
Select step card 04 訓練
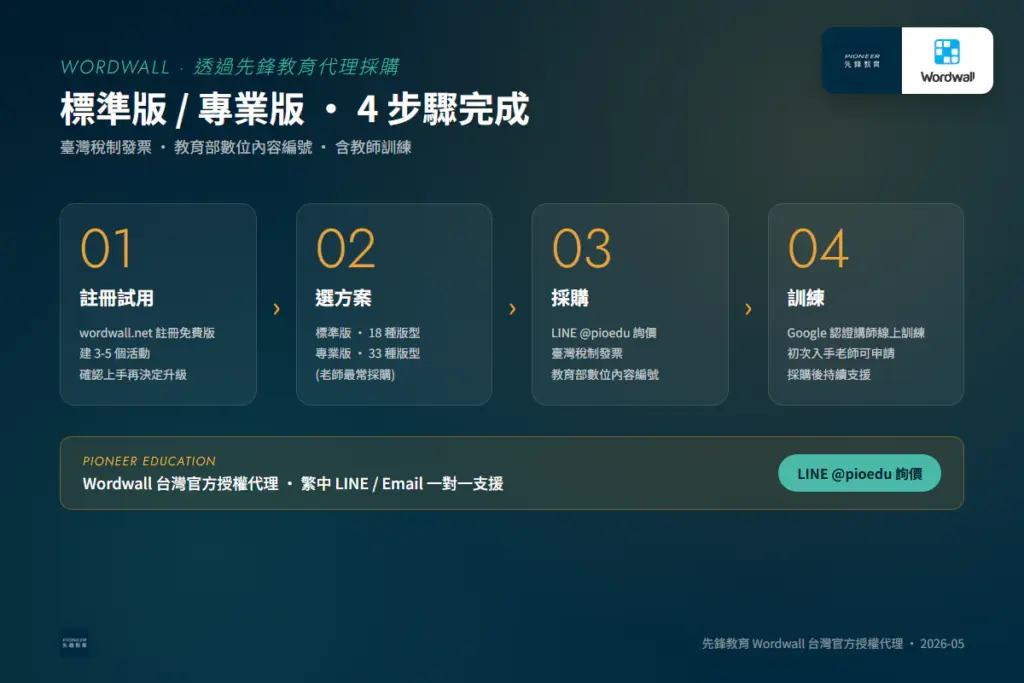click(x=866, y=304)
